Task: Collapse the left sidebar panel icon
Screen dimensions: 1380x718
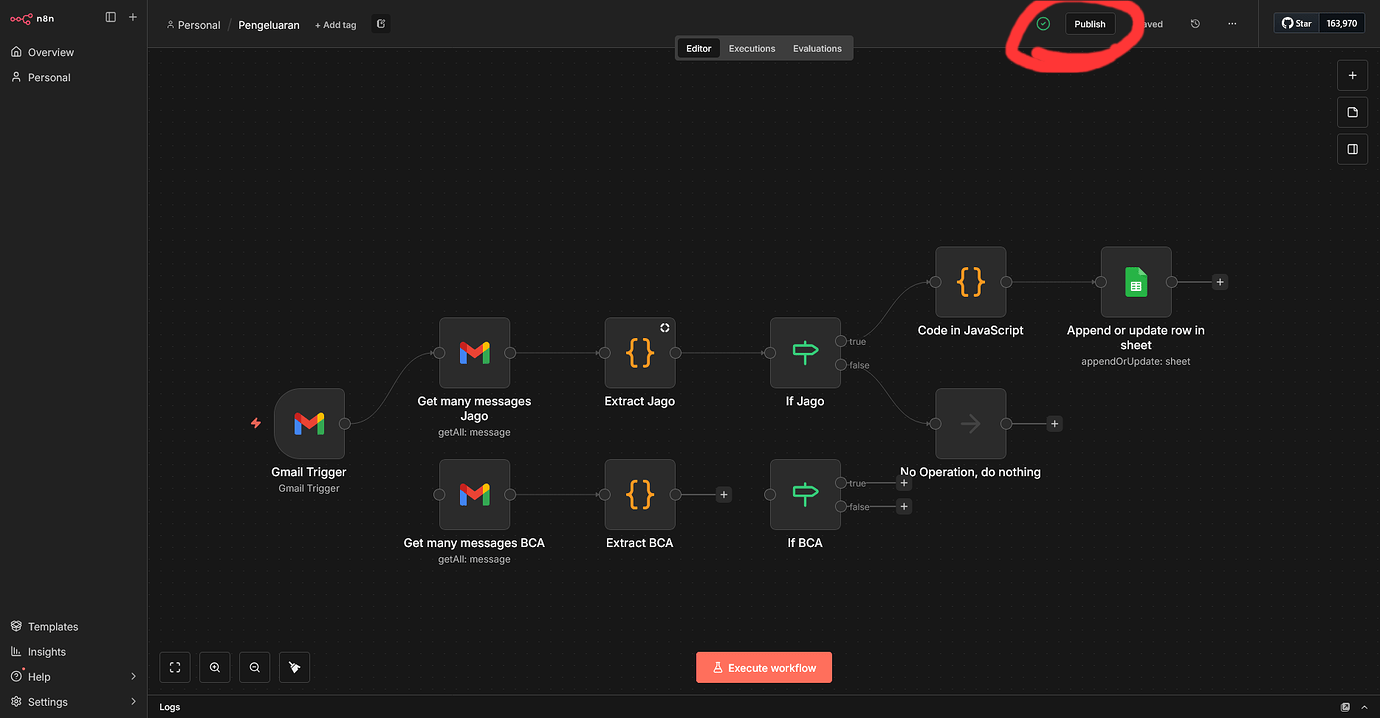Action: point(111,17)
